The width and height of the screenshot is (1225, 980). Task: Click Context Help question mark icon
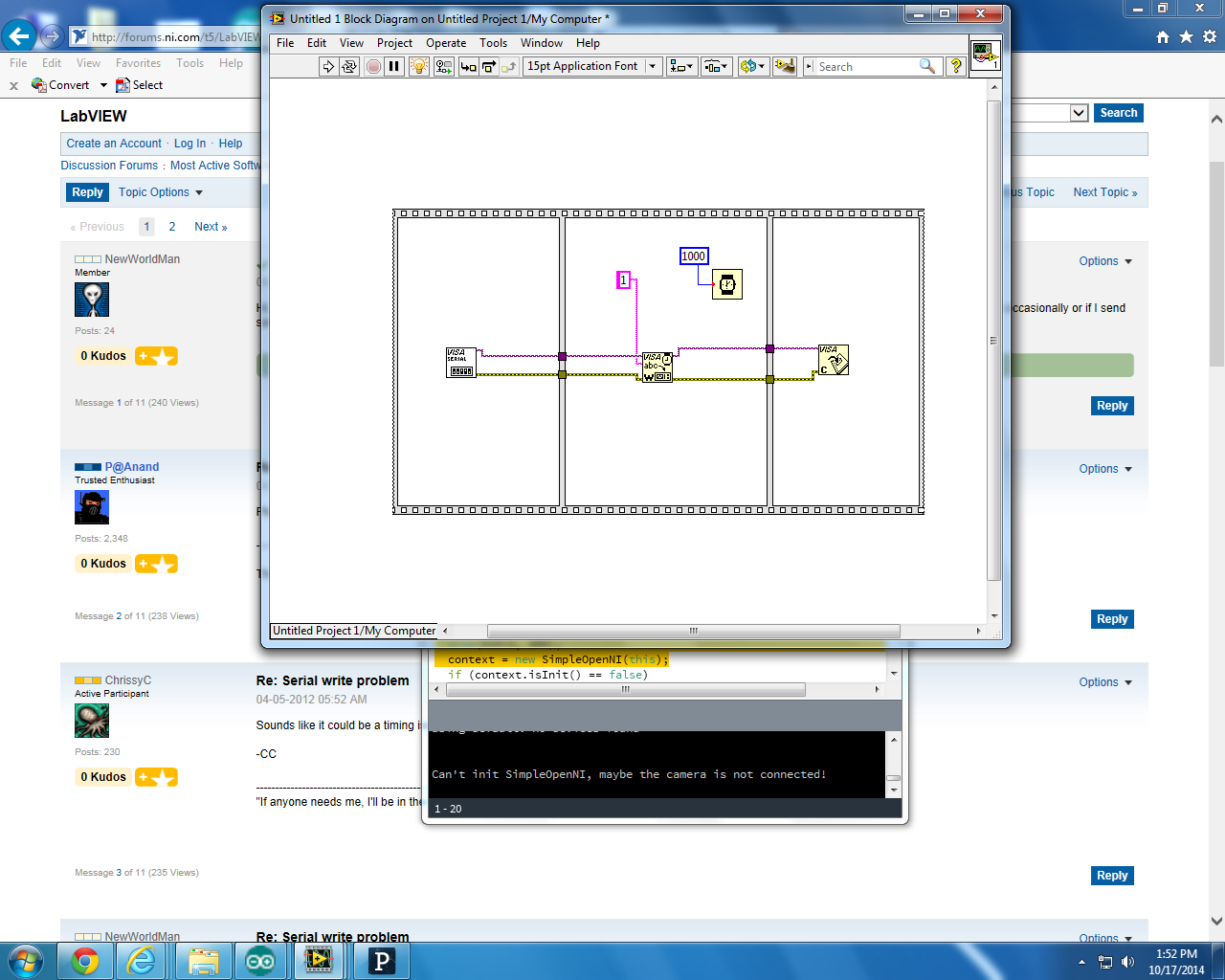click(x=955, y=66)
